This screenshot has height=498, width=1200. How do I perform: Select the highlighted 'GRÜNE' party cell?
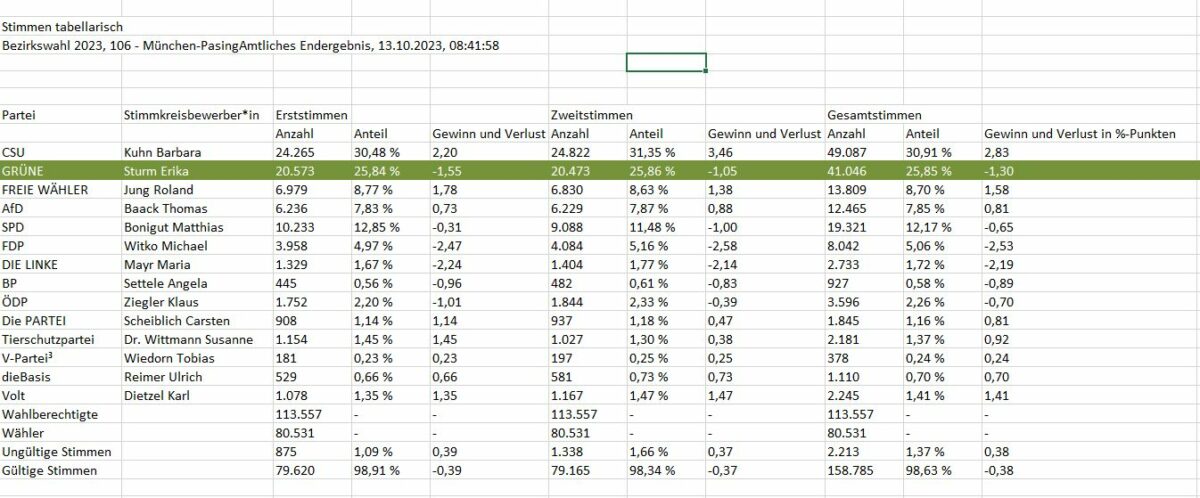point(22,170)
